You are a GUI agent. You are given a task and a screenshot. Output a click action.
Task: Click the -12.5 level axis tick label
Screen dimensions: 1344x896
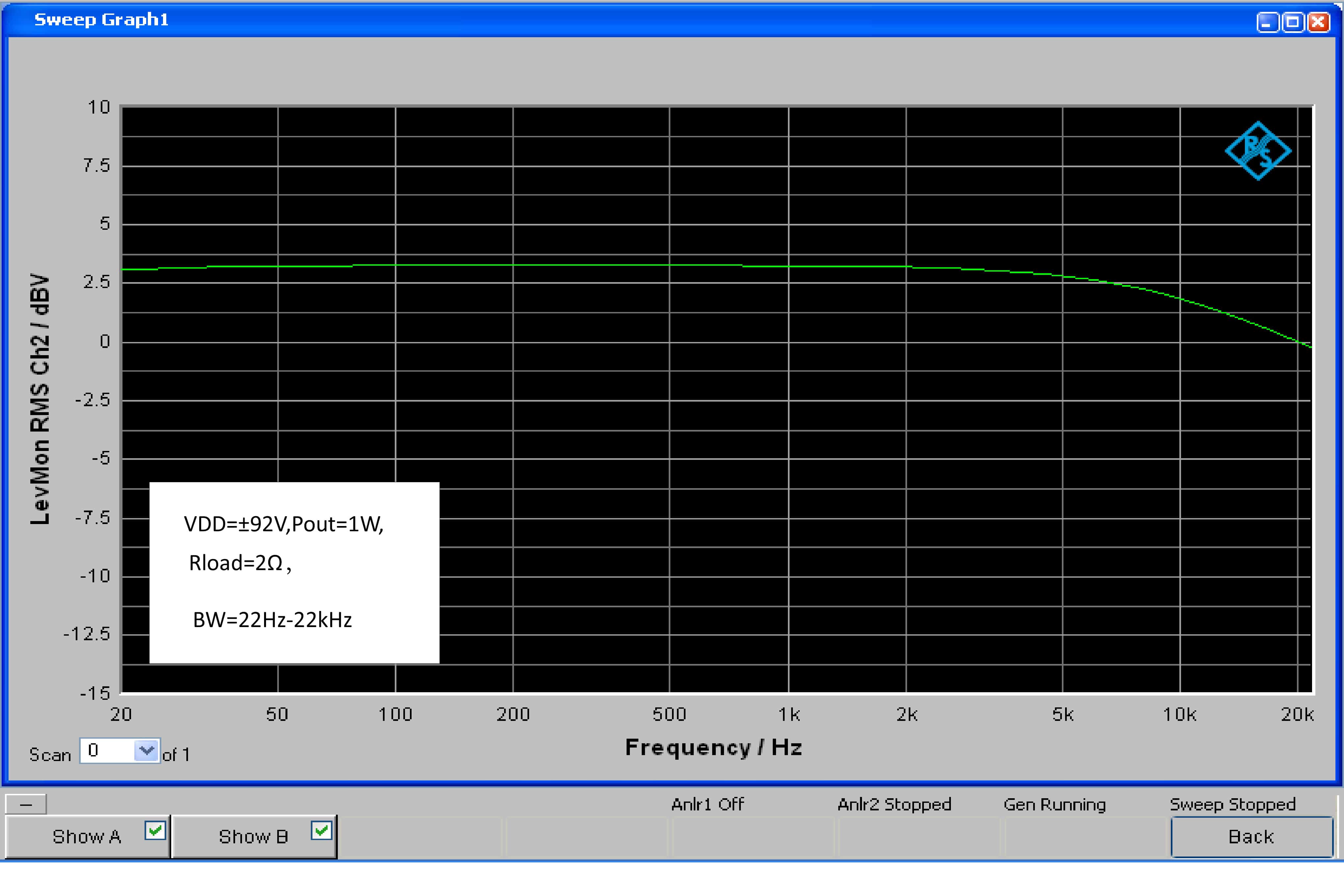click(x=87, y=634)
